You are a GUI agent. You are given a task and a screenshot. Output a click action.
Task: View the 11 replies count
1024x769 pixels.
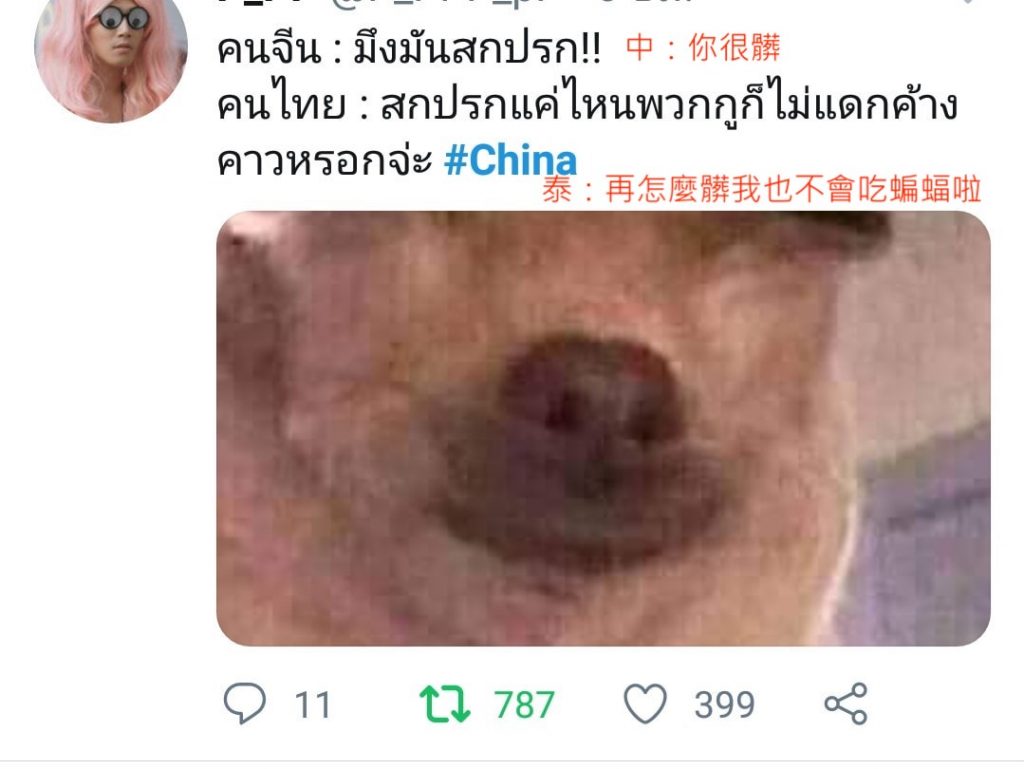pyautogui.click(x=312, y=705)
